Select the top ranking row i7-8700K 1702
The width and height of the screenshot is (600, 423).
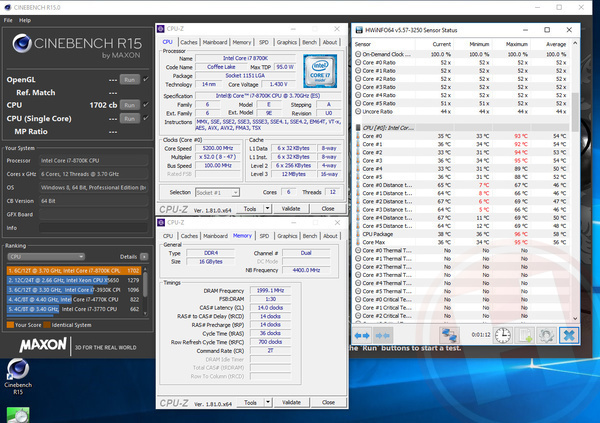(x=74, y=270)
